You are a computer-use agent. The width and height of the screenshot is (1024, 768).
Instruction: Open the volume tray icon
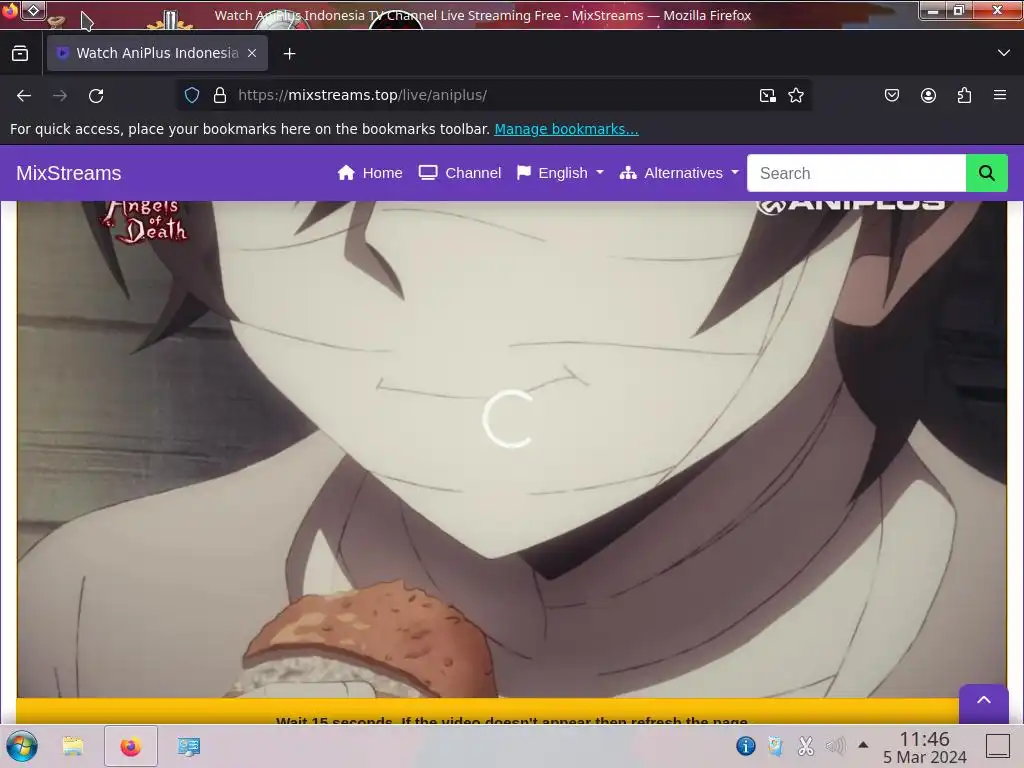(835, 745)
